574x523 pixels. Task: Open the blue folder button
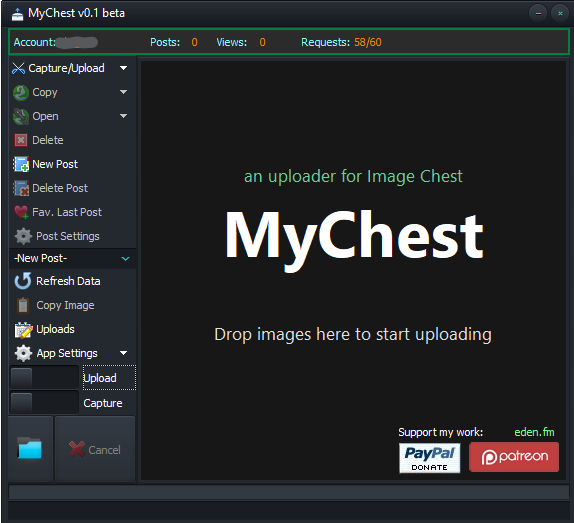[x=30, y=448]
